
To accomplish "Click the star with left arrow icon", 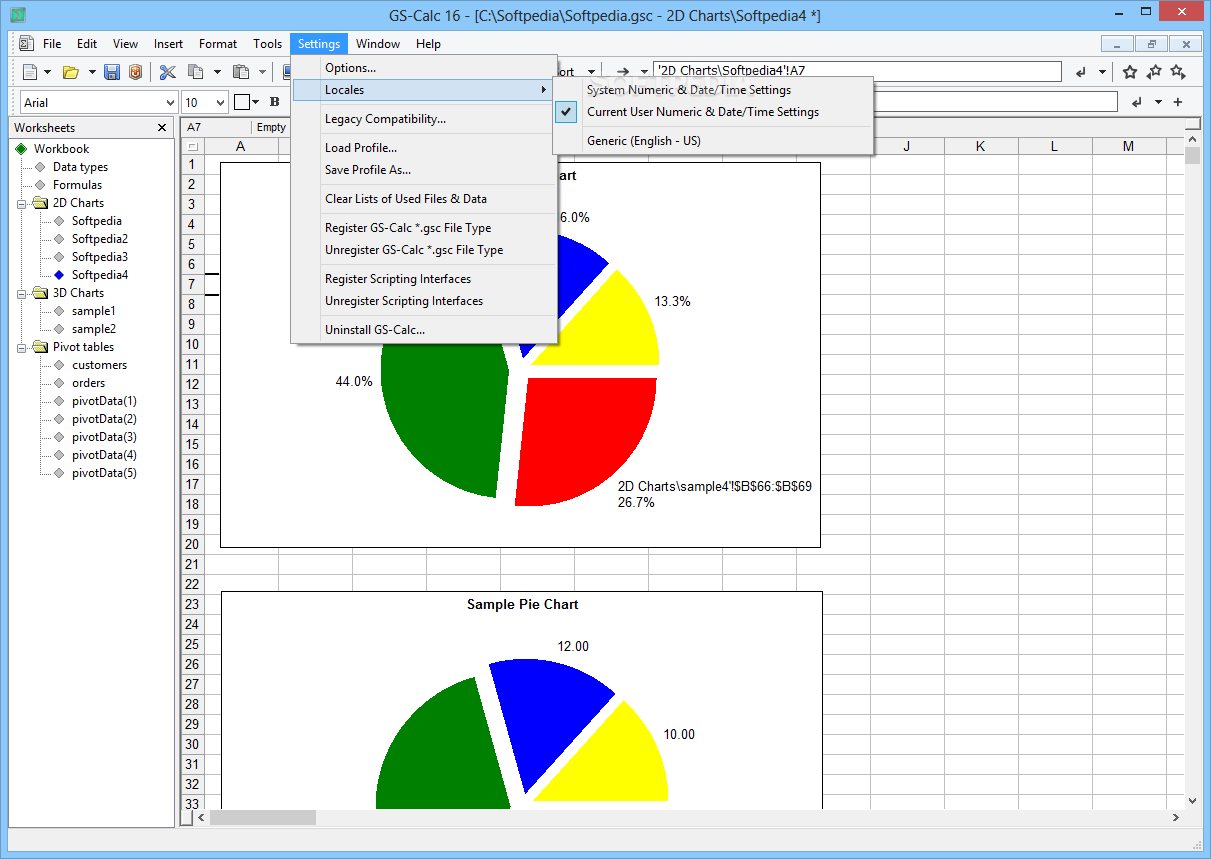I will click(x=1154, y=72).
